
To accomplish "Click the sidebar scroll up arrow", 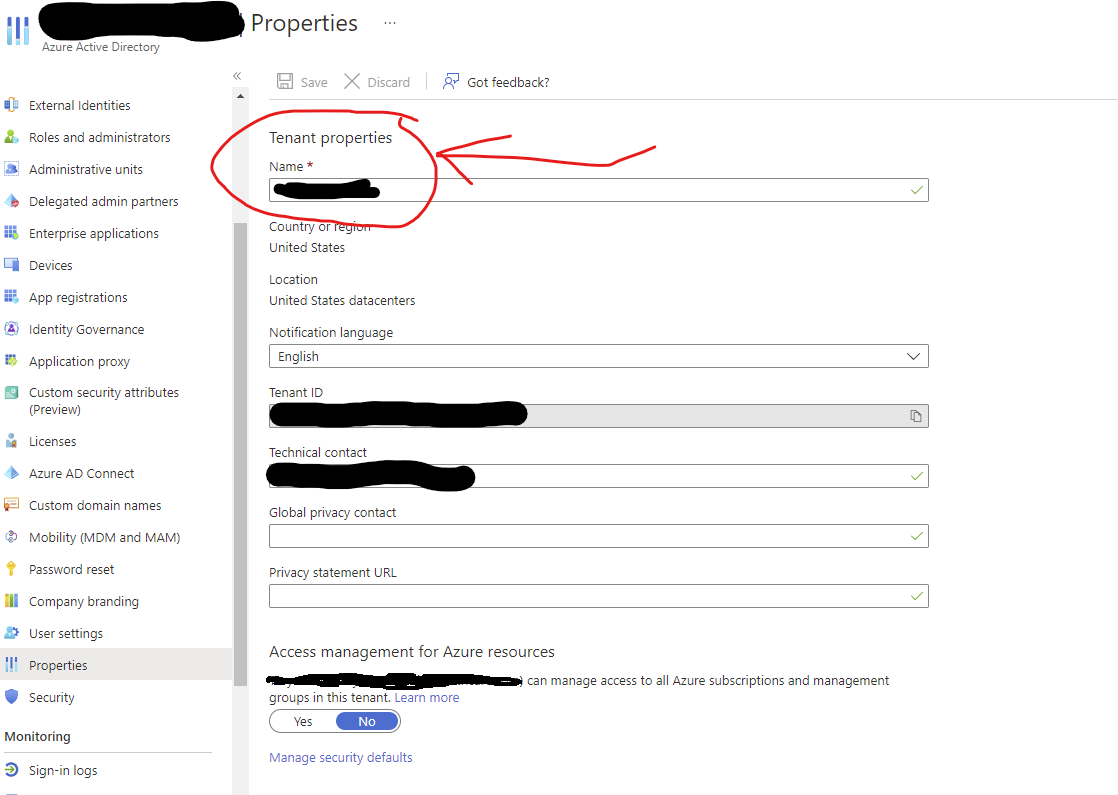I will (240, 96).
